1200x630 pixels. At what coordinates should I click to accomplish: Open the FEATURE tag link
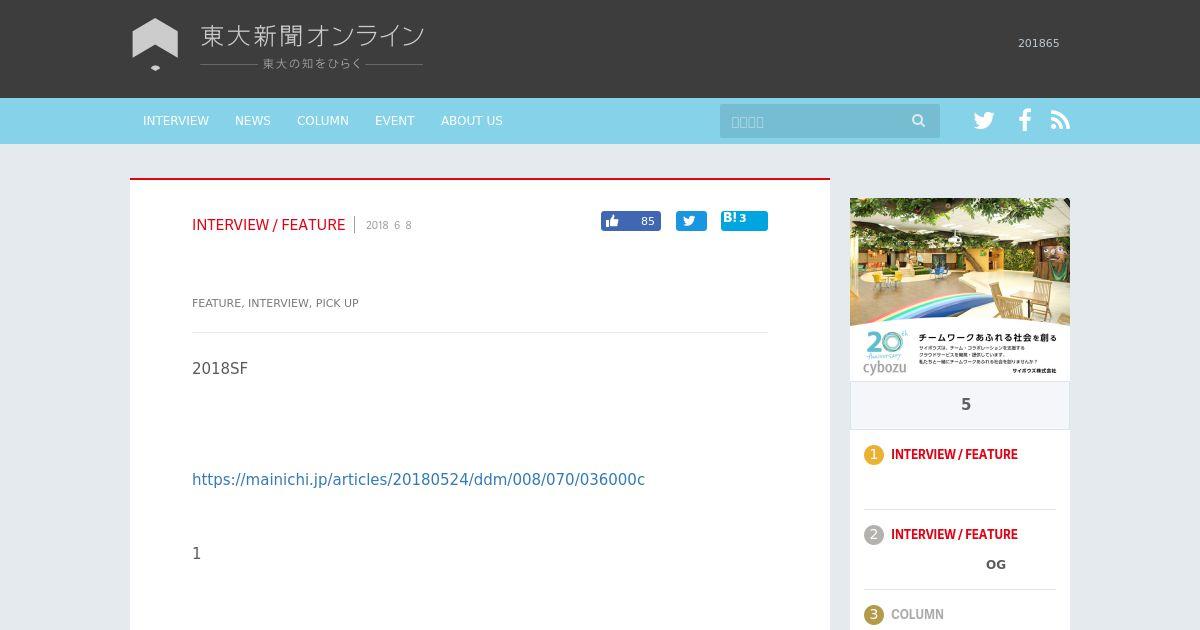pyautogui.click(x=216, y=303)
